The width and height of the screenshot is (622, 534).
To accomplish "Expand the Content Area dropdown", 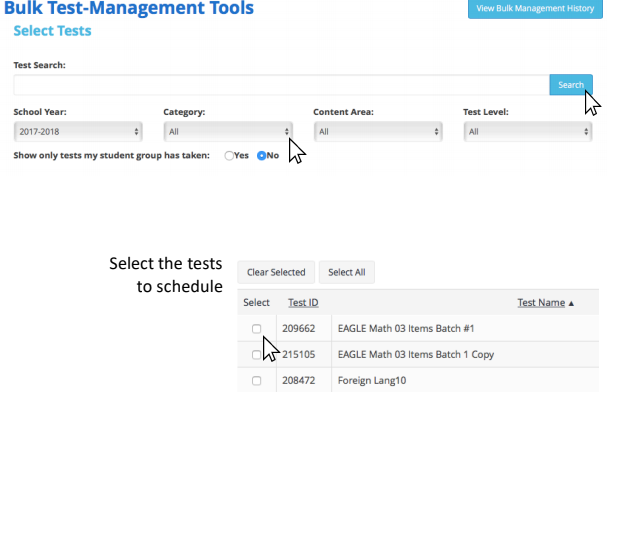I will [x=378, y=132].
